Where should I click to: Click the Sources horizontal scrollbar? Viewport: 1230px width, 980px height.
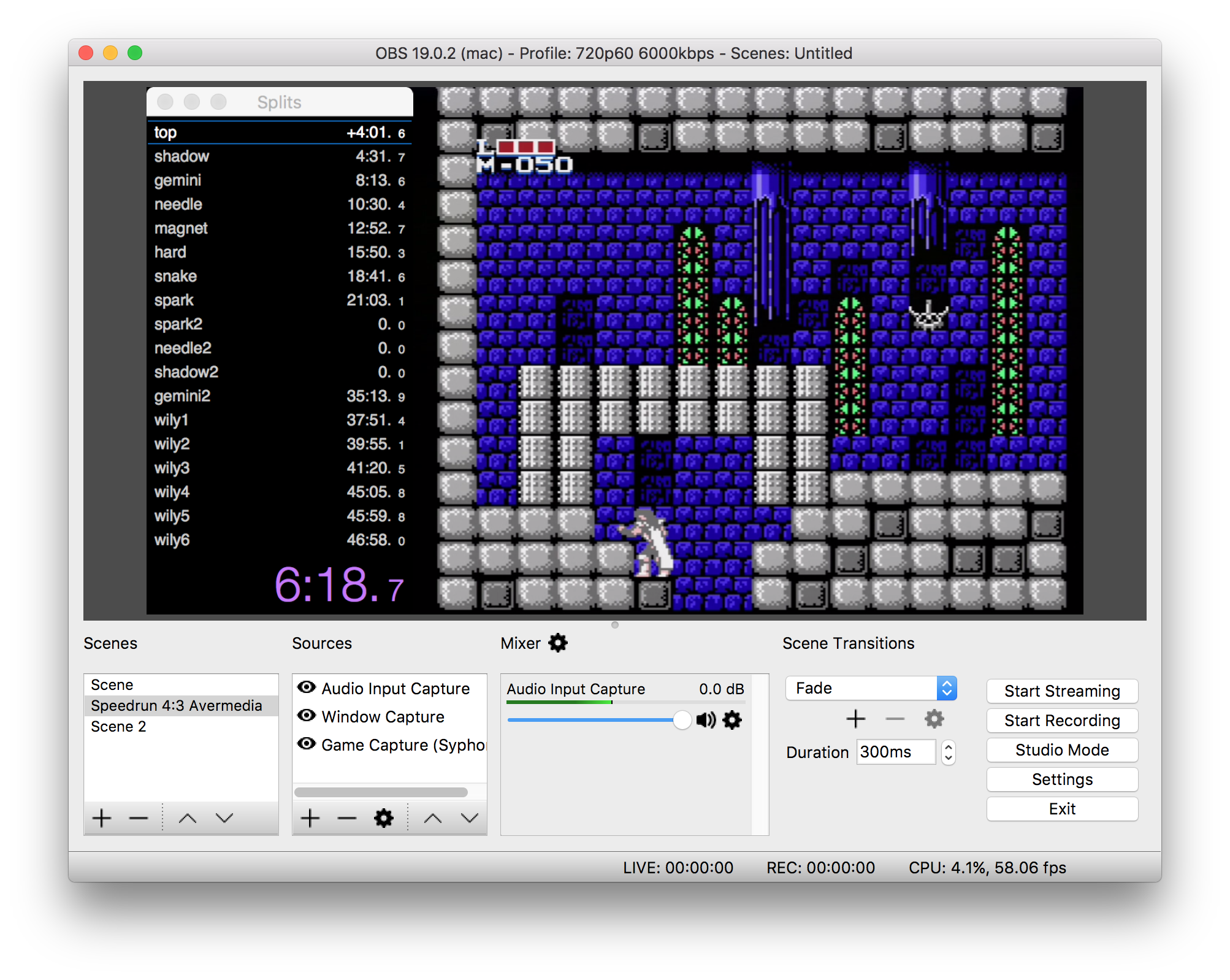click(x=381, y=792)
